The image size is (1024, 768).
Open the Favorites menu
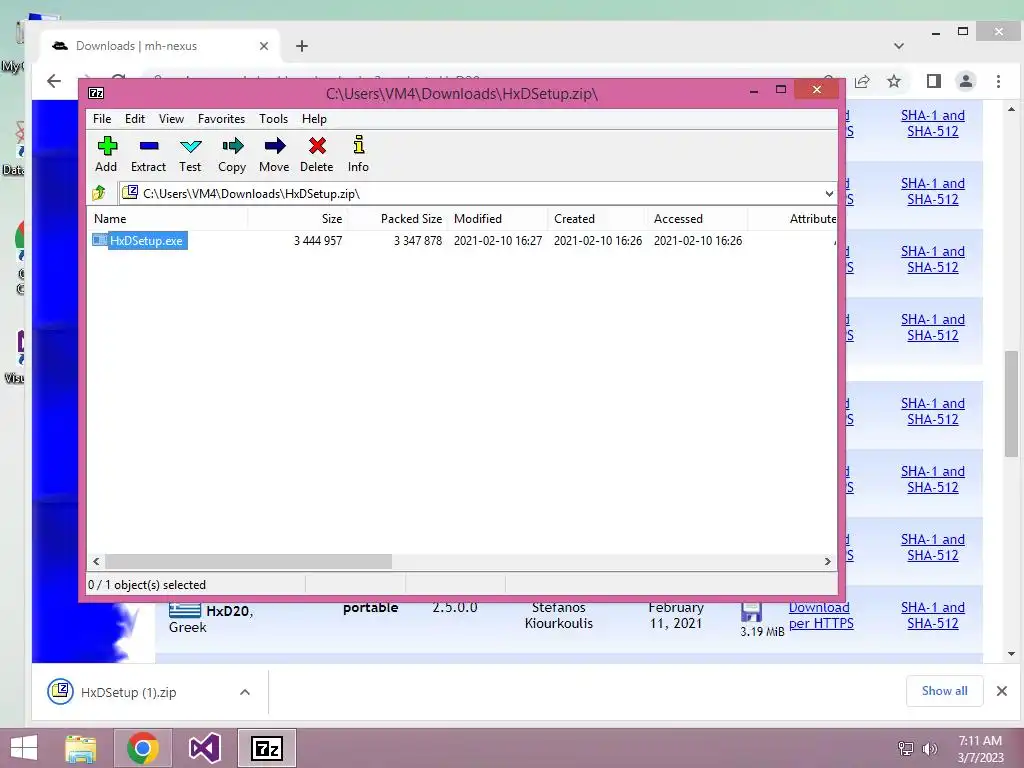coord(221,119)
